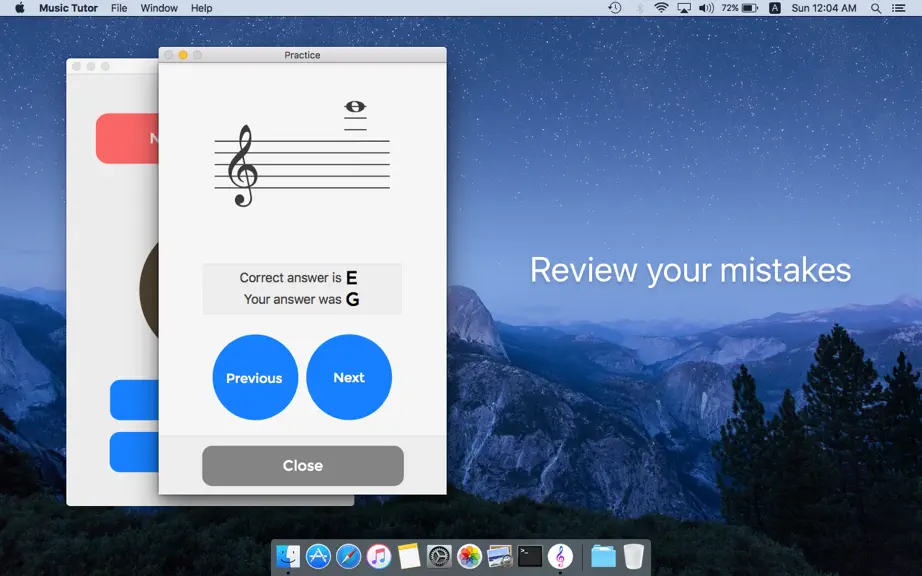
Task: Open the Apple menu
Action: [19, 8]
